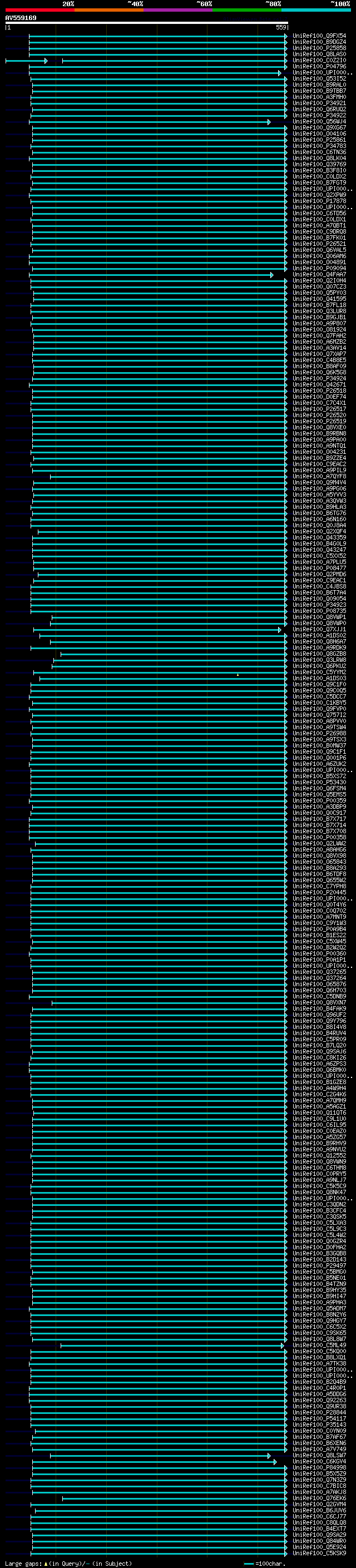Image resolution: width=356 pixels, height=1568 pixels.
Task: Click UniRef100_Q9C1F0 label
Action: click(x=319, y=684)
